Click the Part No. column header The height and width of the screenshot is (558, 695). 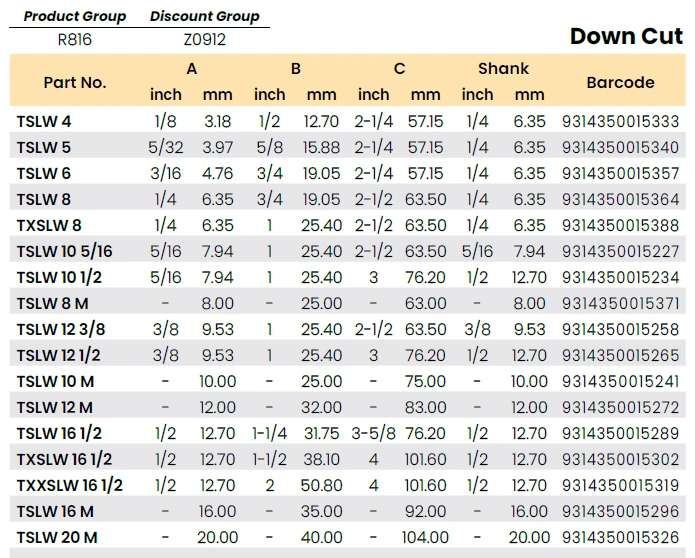(x=74, y=82)
